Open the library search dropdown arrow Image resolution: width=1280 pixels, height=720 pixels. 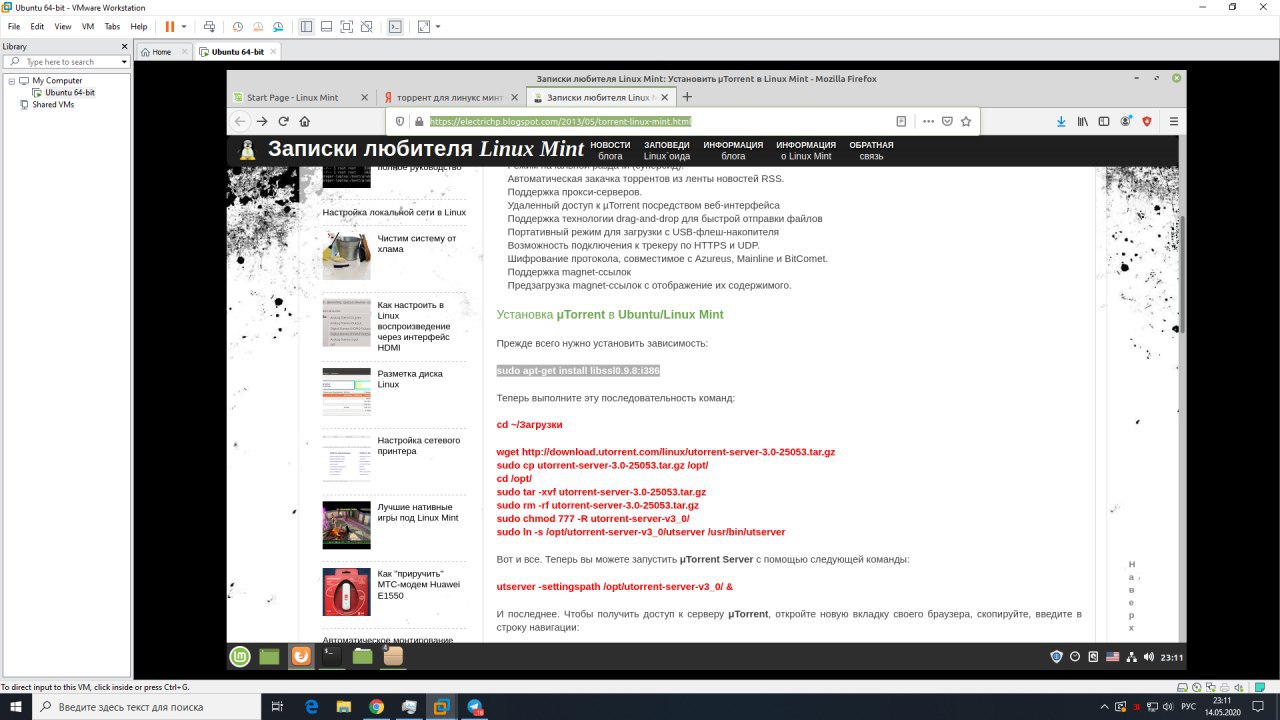point(125,62)
